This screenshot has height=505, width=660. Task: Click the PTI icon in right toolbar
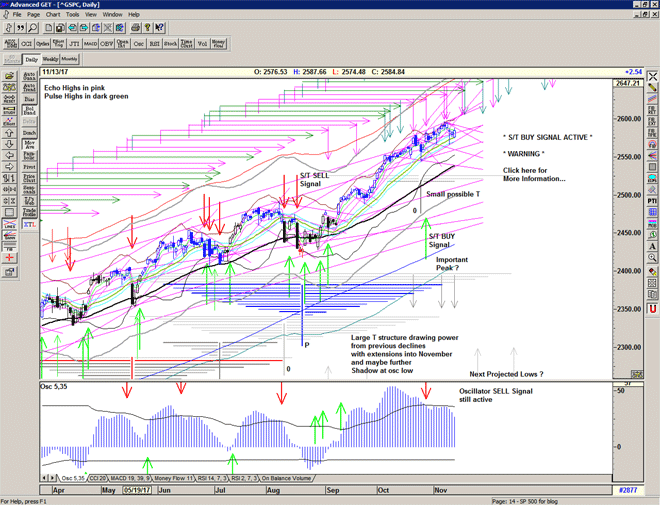click(652, 199)
